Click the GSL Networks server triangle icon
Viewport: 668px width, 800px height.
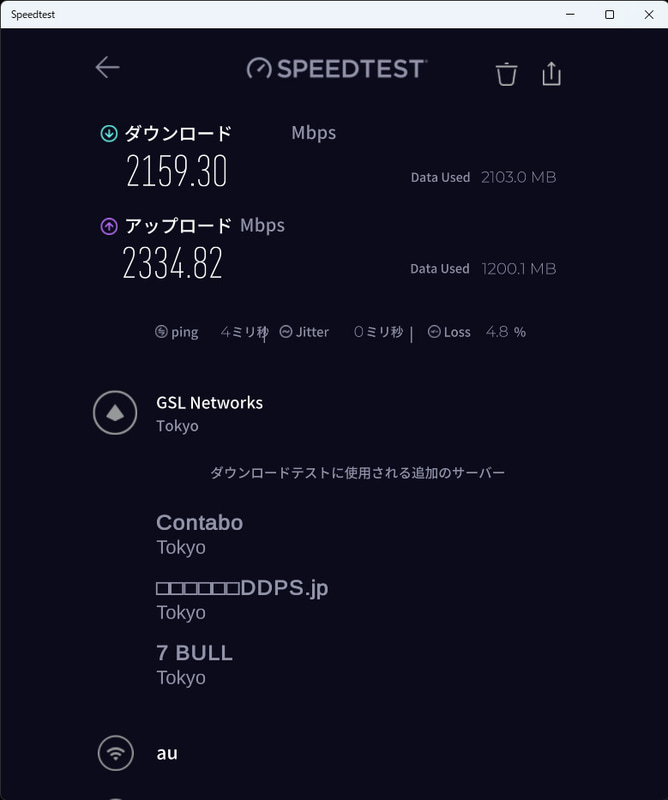(x=115, y=412)
